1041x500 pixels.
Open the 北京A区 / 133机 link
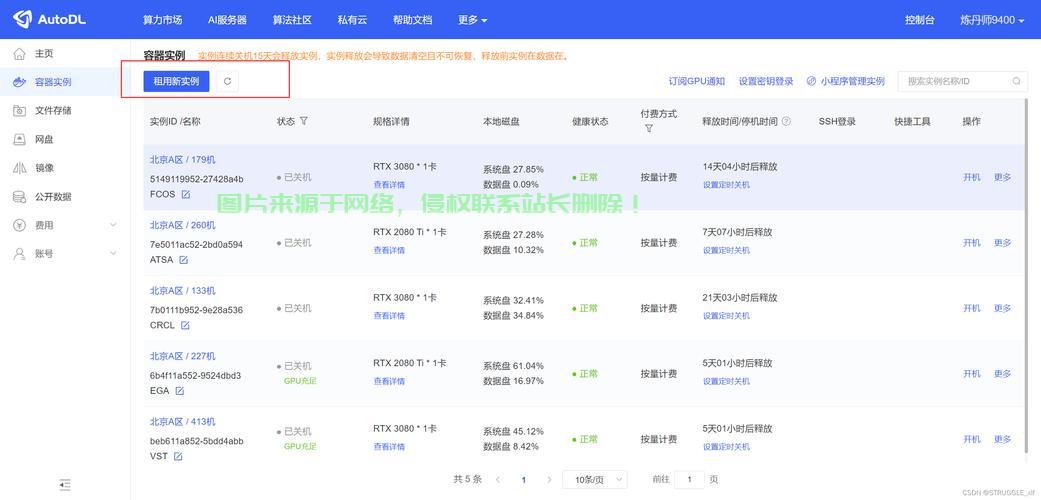(x=183, y=290)
